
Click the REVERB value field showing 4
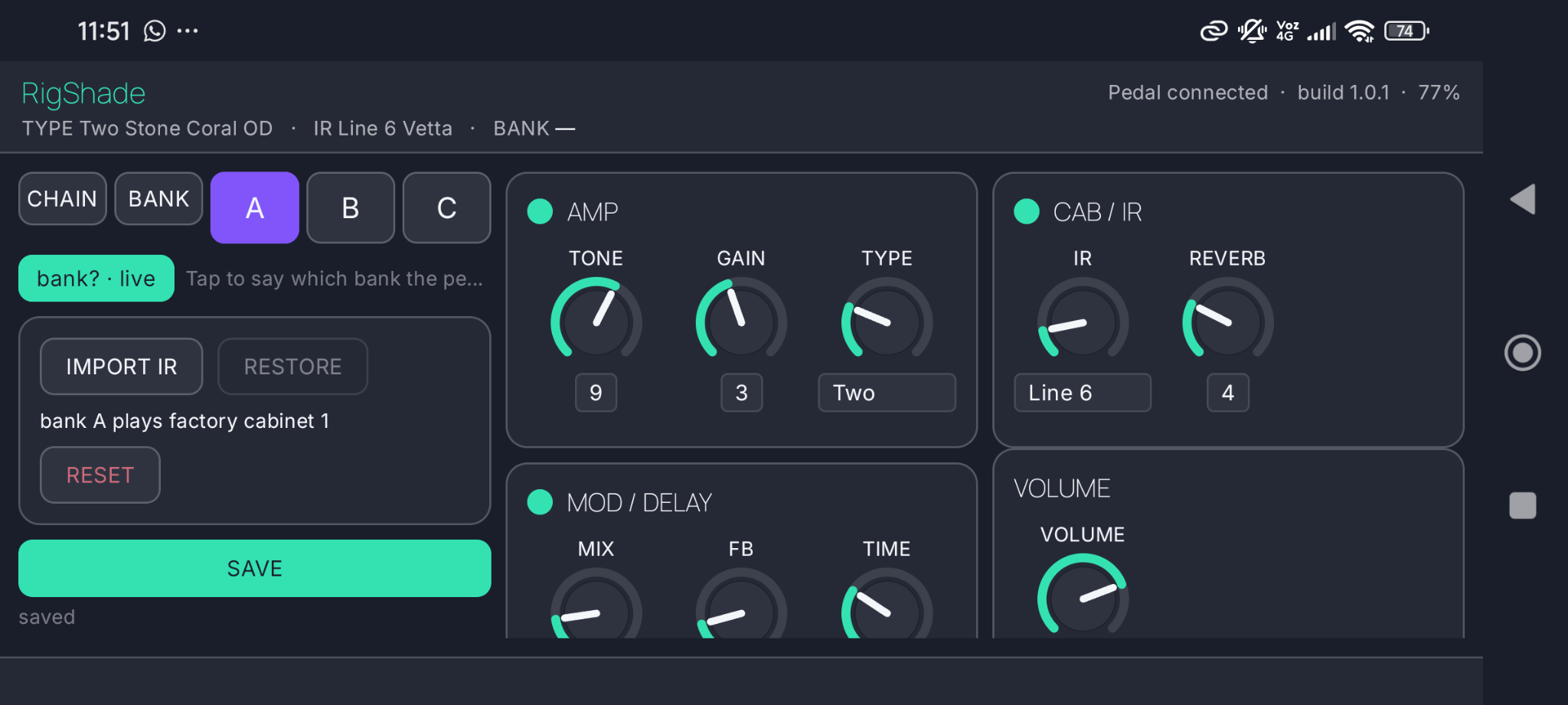pyautogui.click(x=1228, y=393)
